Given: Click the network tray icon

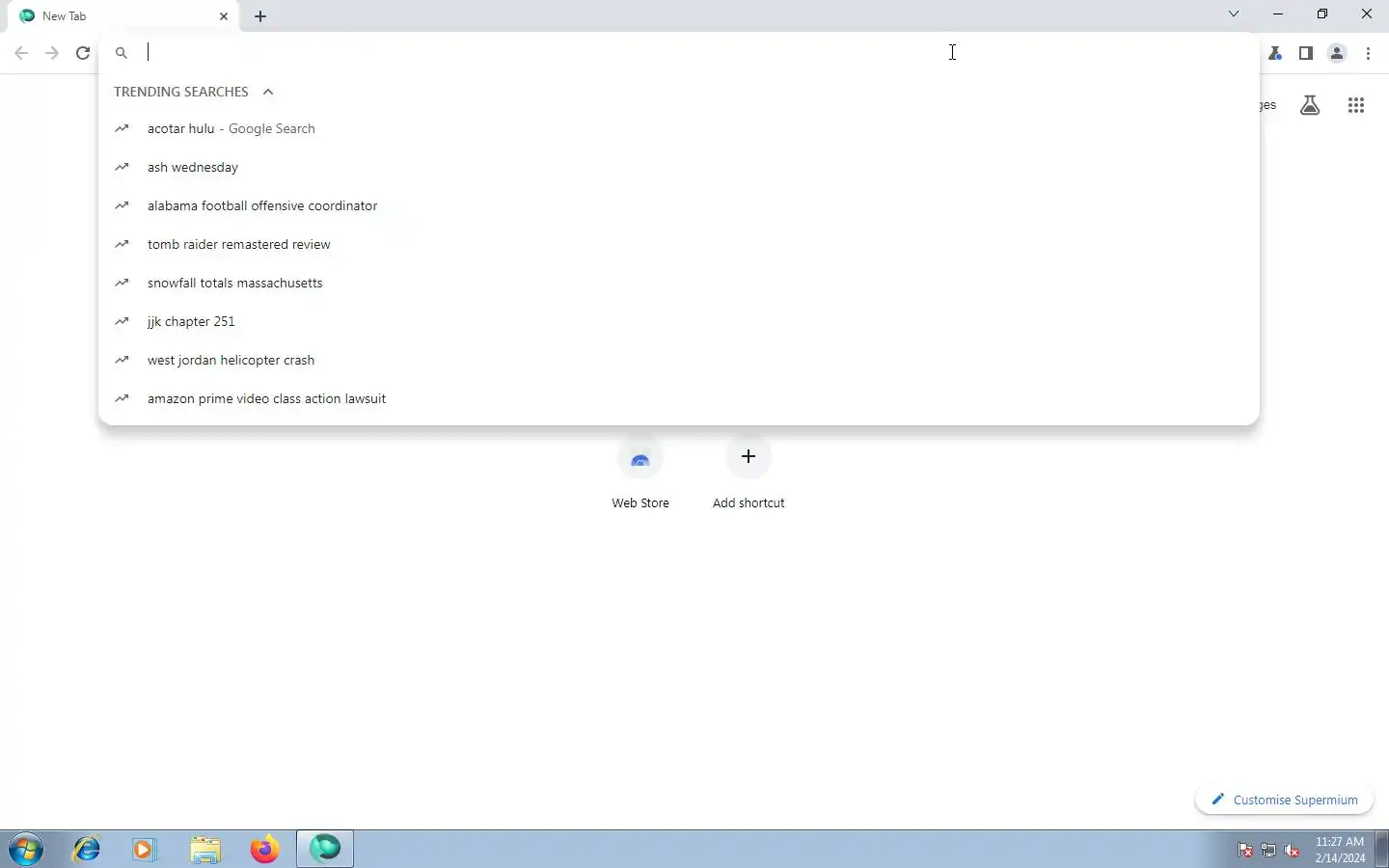Looking at the screenshot, I should [x=1268, y=850].
